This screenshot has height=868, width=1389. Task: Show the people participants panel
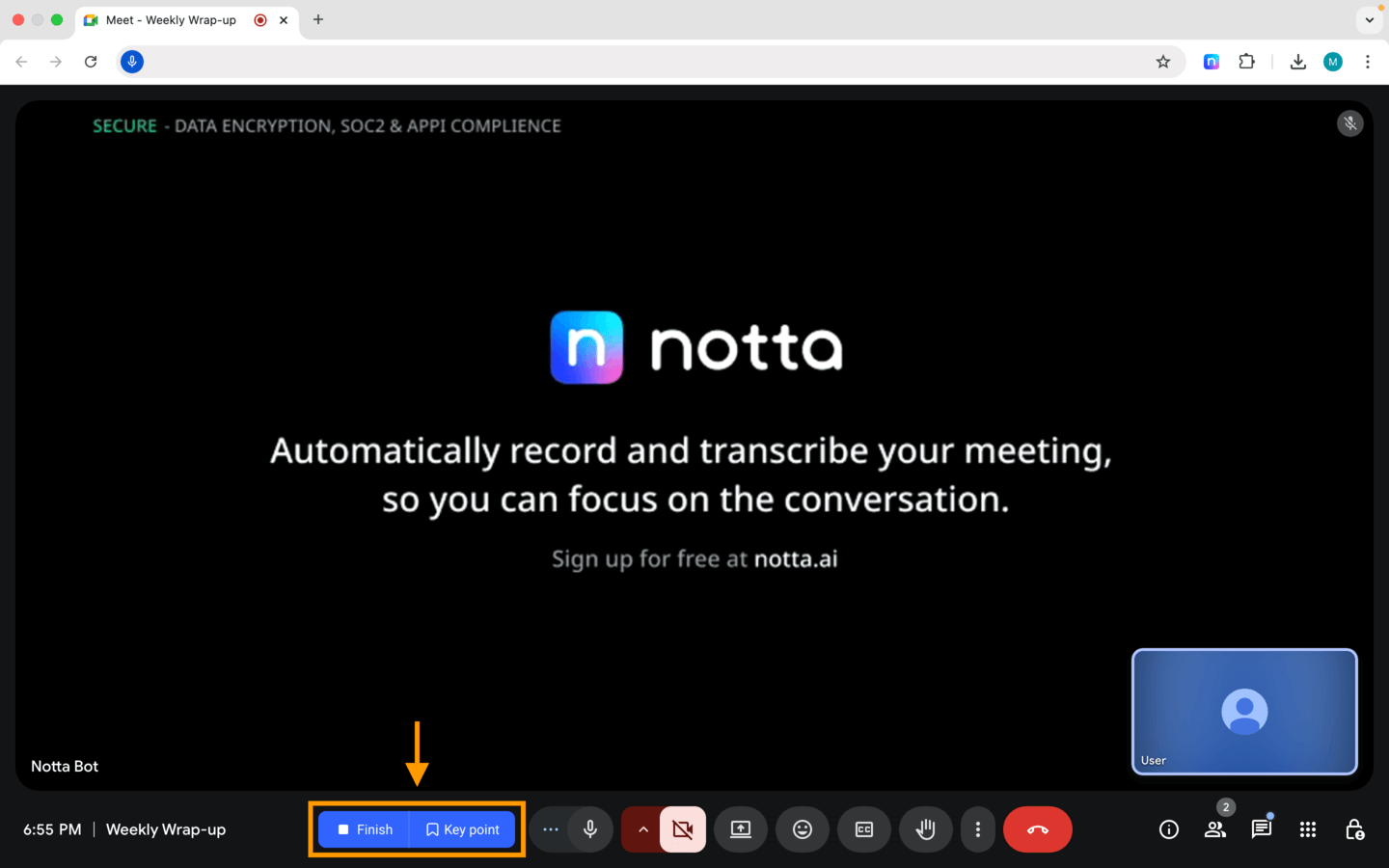click(x=1215, y=829)
